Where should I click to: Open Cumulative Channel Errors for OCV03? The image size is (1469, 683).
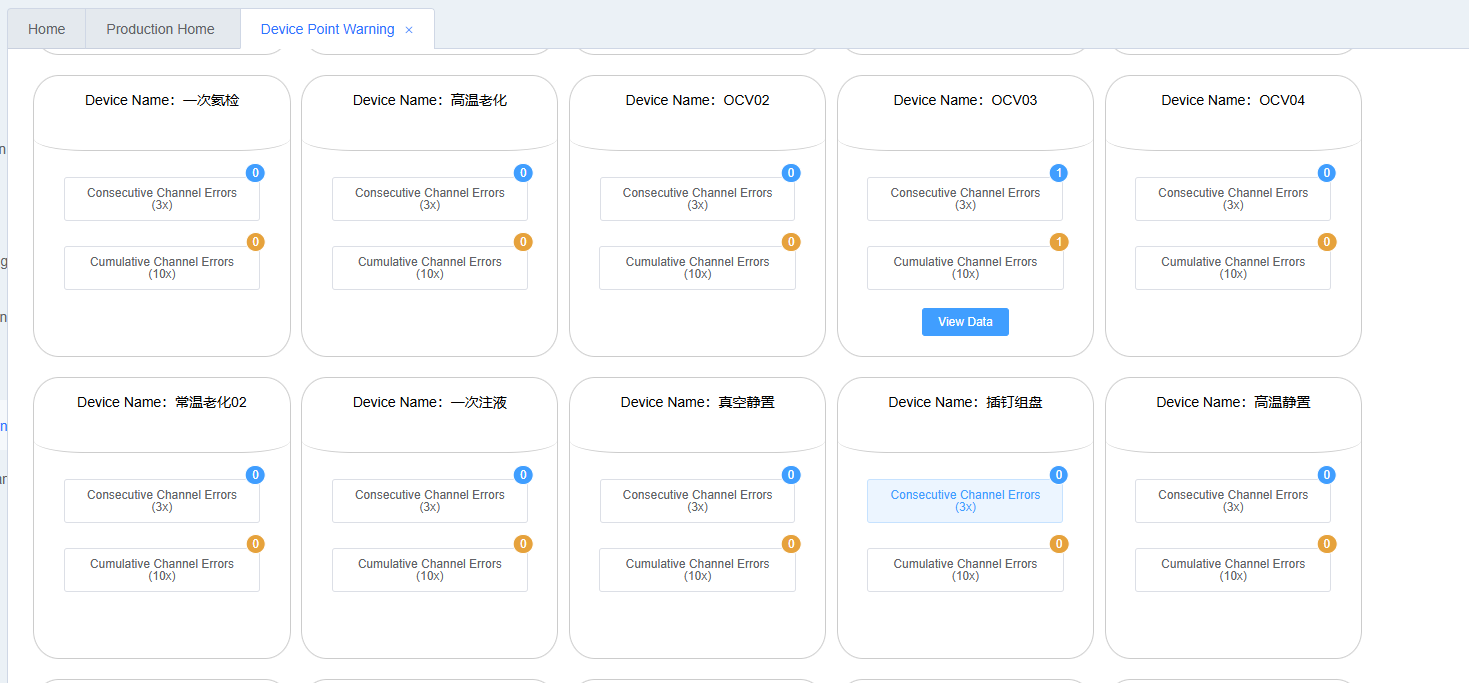965,268
